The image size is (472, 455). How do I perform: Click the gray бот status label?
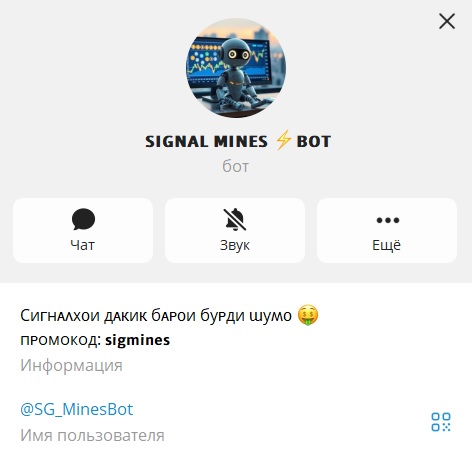(x=236, y=166)
